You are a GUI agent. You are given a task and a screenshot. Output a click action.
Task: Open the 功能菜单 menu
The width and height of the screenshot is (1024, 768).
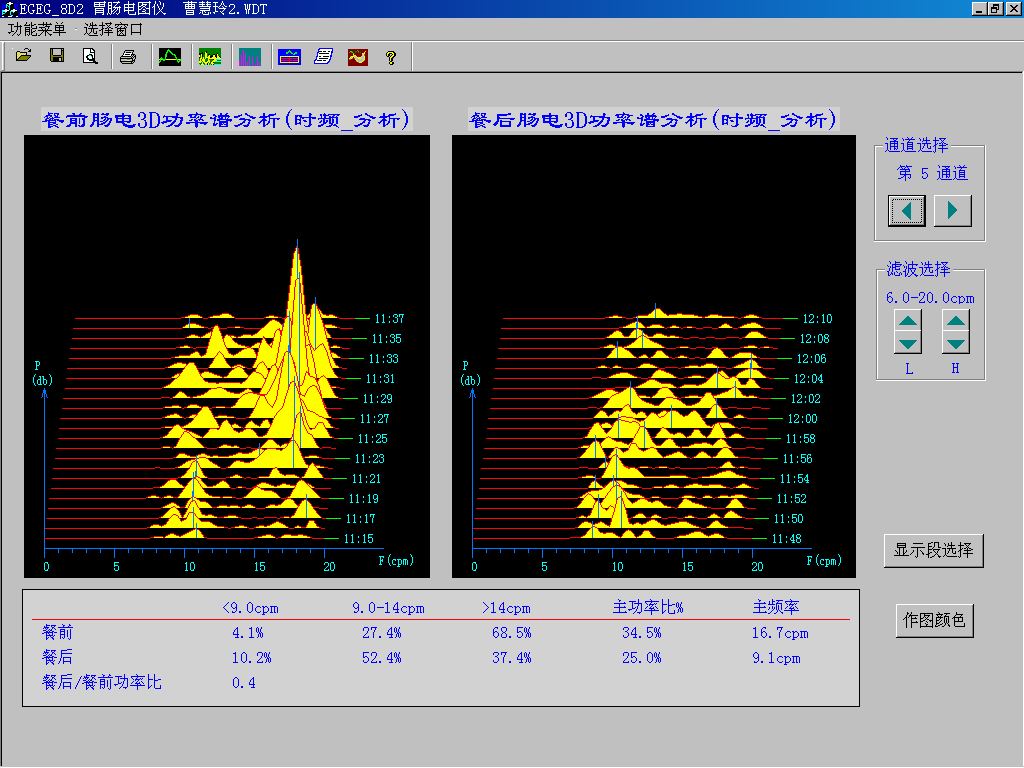tap(37, 30)
